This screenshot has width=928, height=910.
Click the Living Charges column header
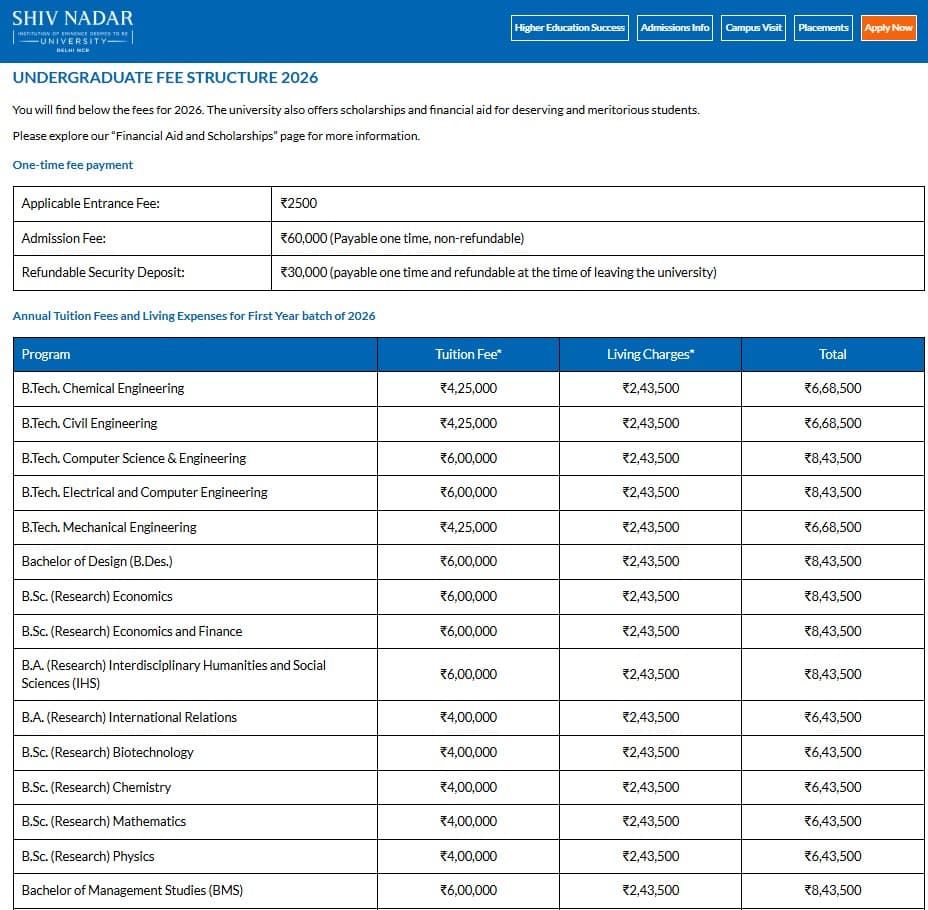650,354
